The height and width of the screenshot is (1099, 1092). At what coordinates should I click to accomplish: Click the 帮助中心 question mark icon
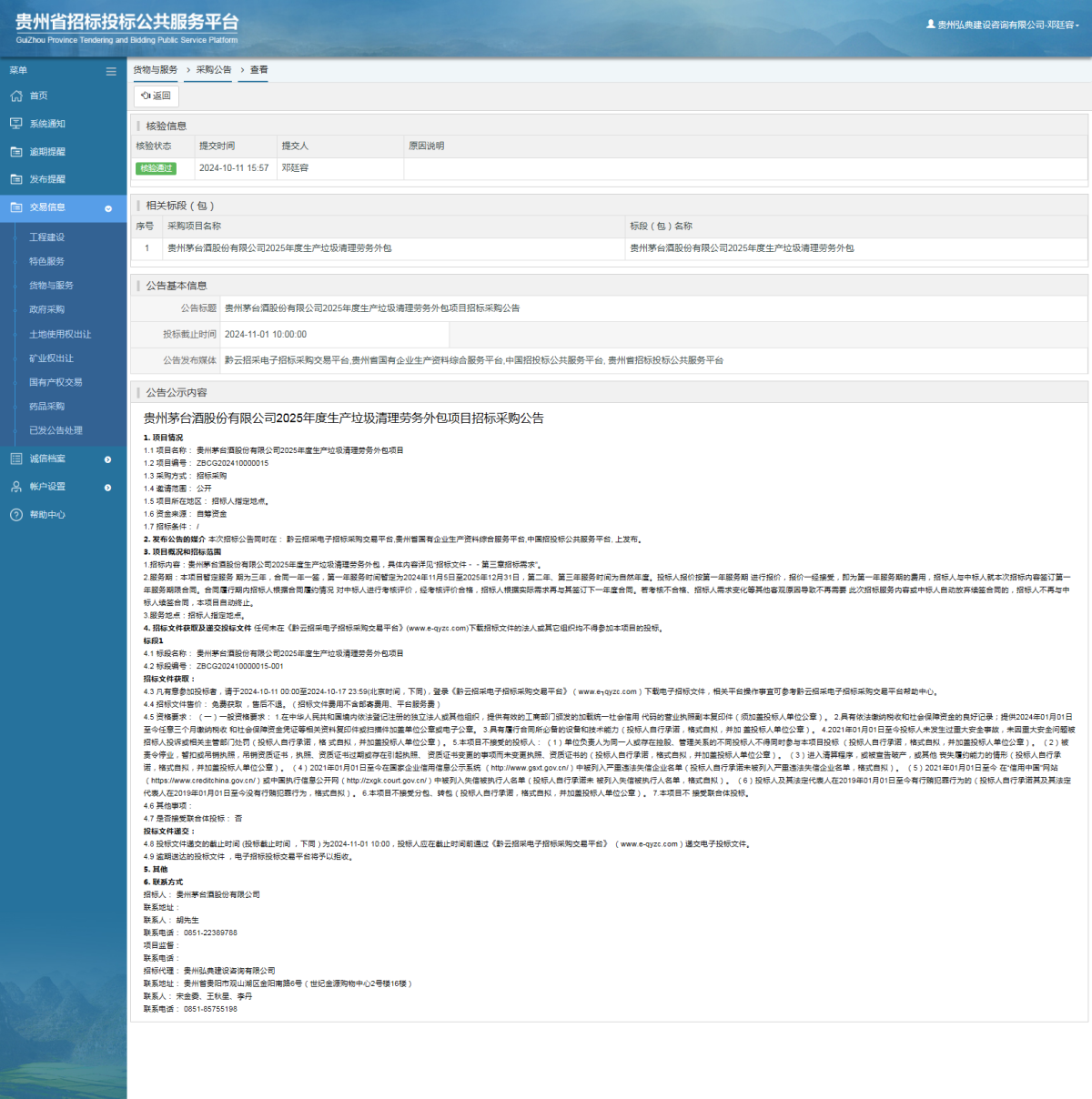16,515
